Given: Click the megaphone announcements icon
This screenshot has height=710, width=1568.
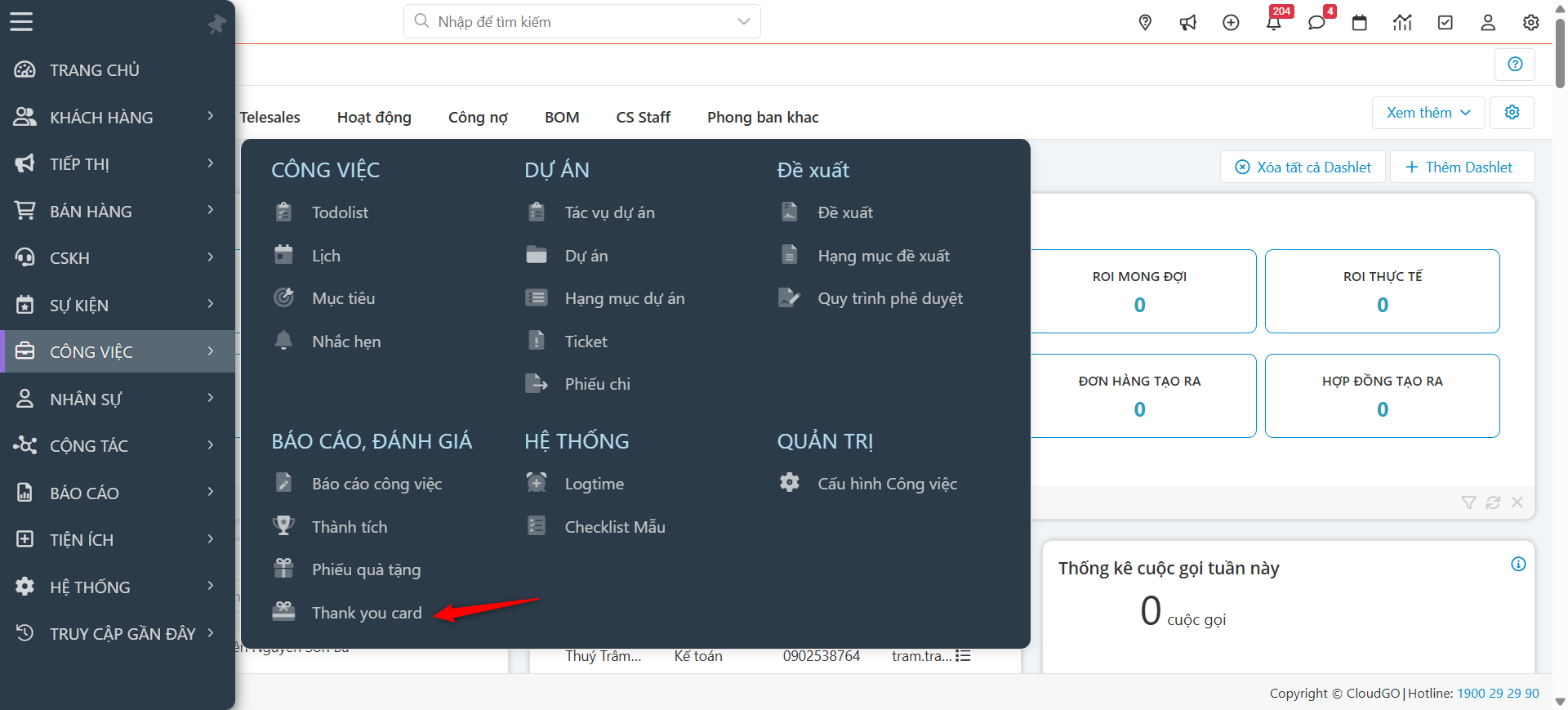Looking at the screenshot, I should (x=1188, y=22).
